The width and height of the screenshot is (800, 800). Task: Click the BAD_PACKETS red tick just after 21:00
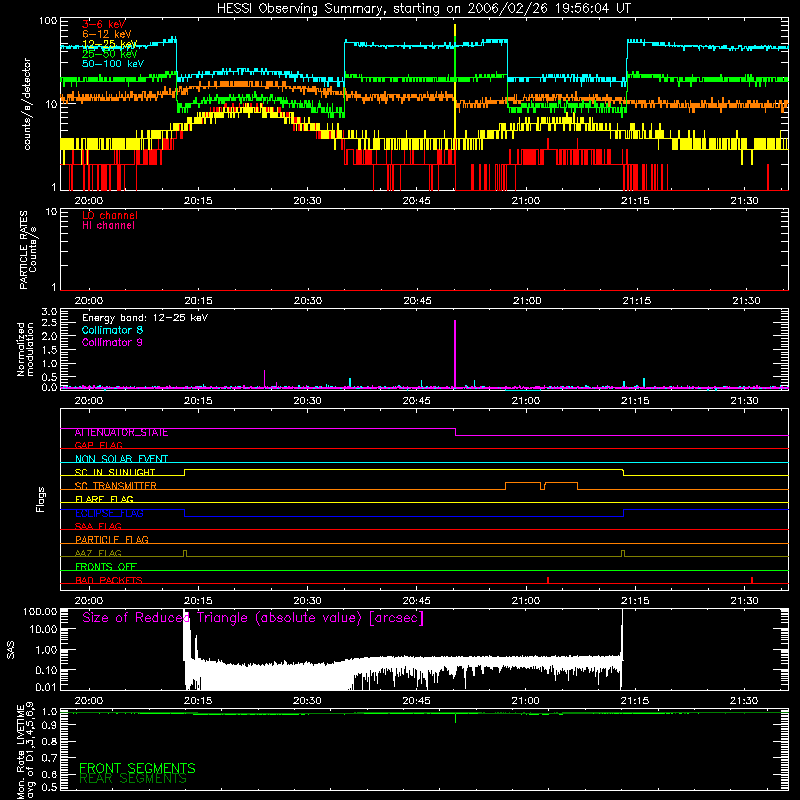pyautogui.click(x=547, y=580)
